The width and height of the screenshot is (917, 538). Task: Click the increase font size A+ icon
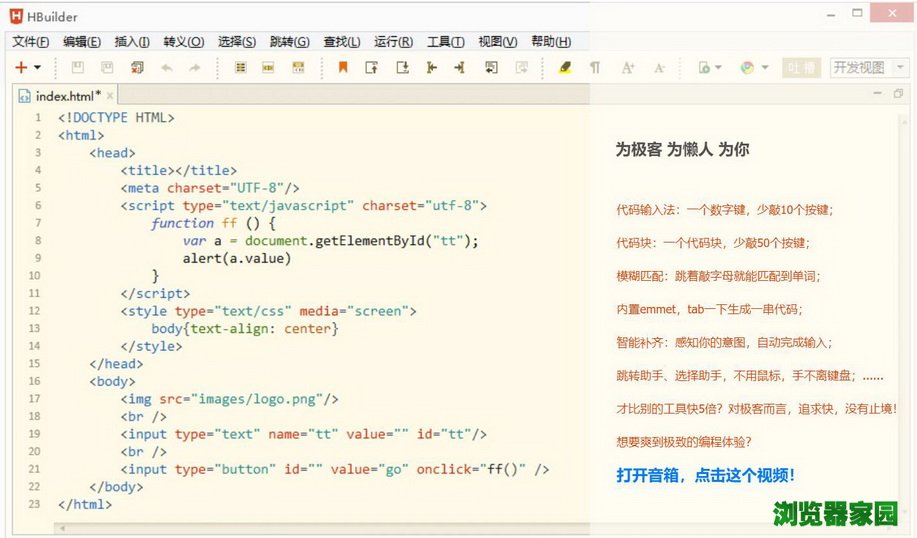(x=628, y=68)
